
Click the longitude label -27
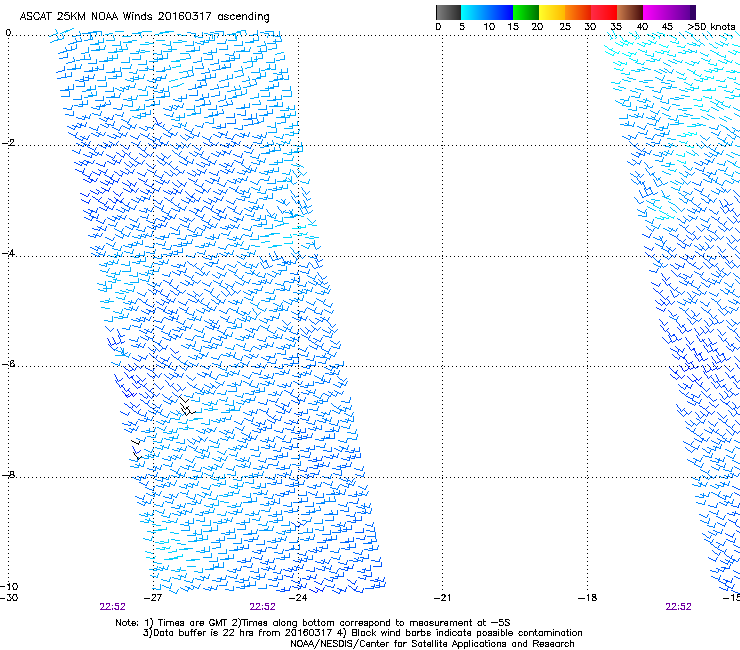point(153,598)
